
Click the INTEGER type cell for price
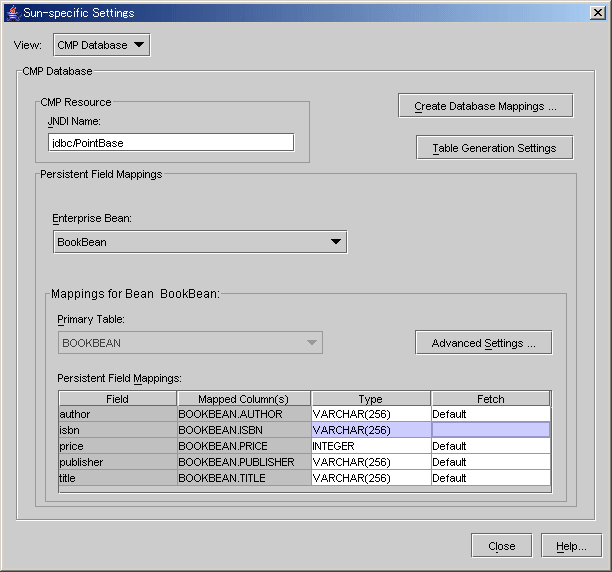click(371, 446)
